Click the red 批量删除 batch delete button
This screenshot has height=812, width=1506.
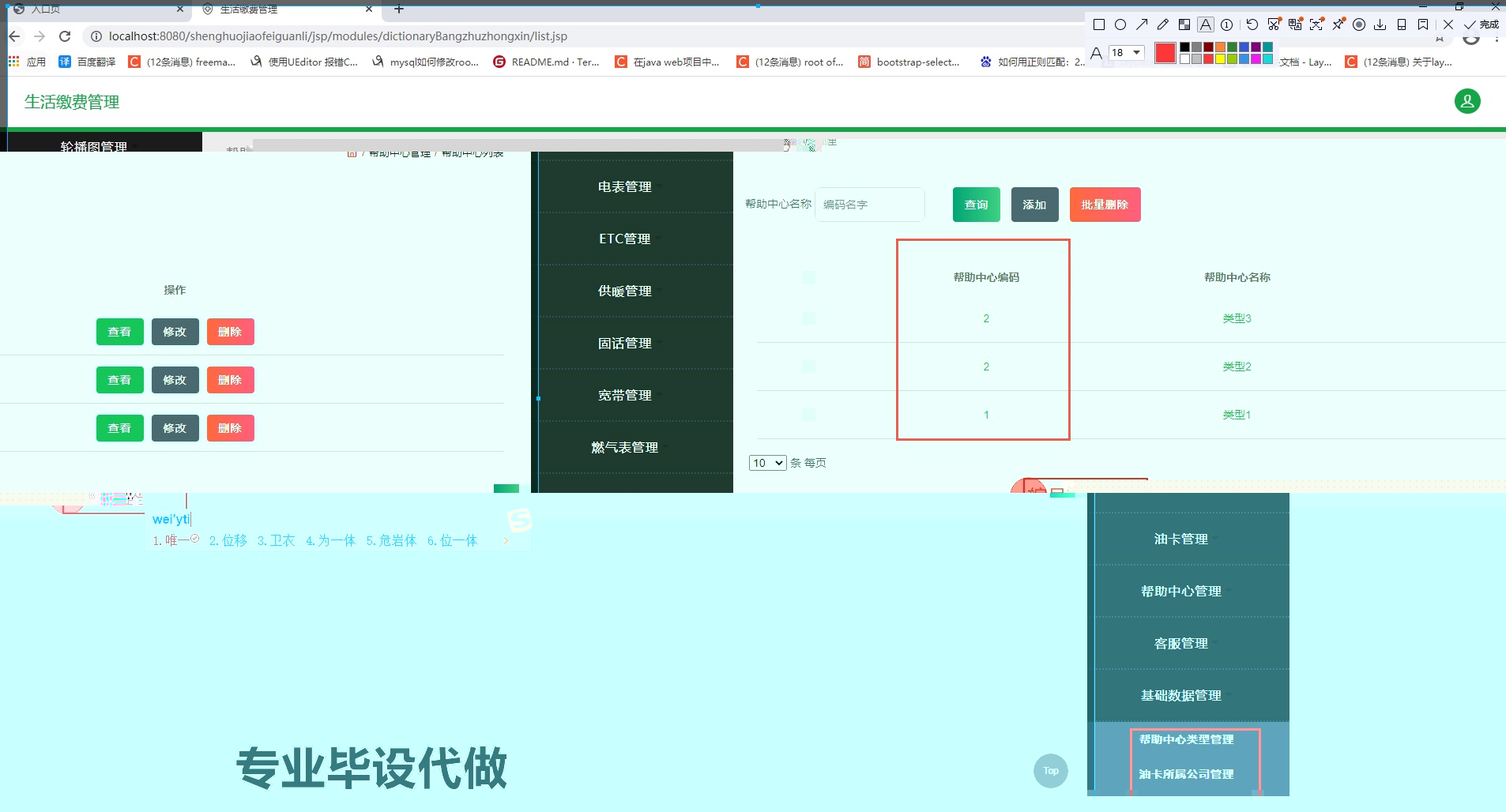(1105, 205)
